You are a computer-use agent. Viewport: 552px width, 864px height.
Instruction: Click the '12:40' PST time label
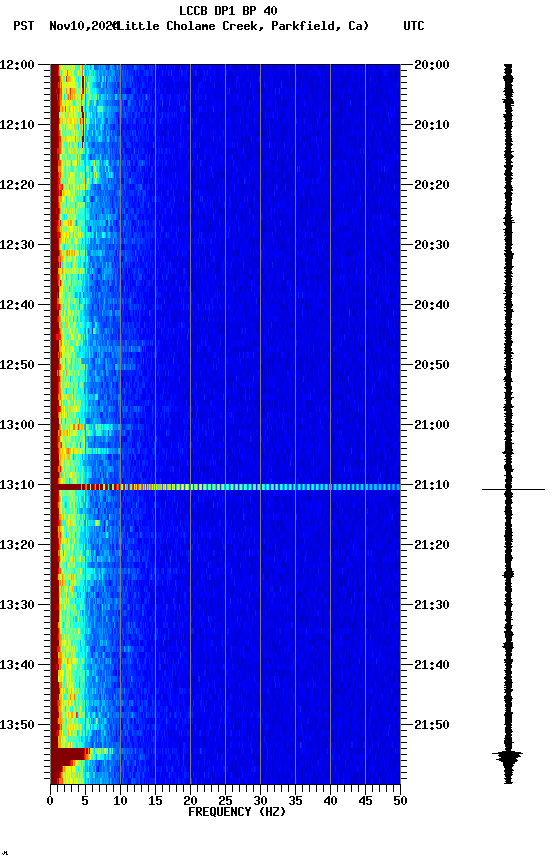[17, 305]
